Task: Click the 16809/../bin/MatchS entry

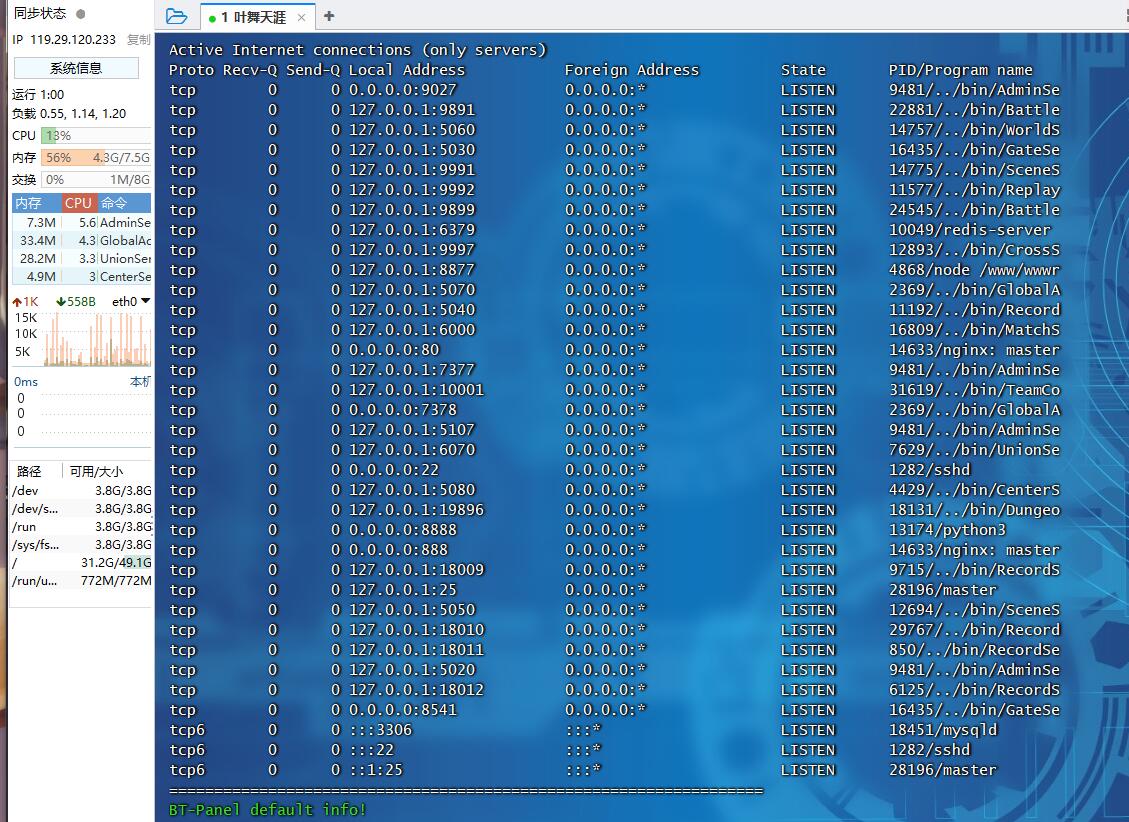Action: pos(974,330)
